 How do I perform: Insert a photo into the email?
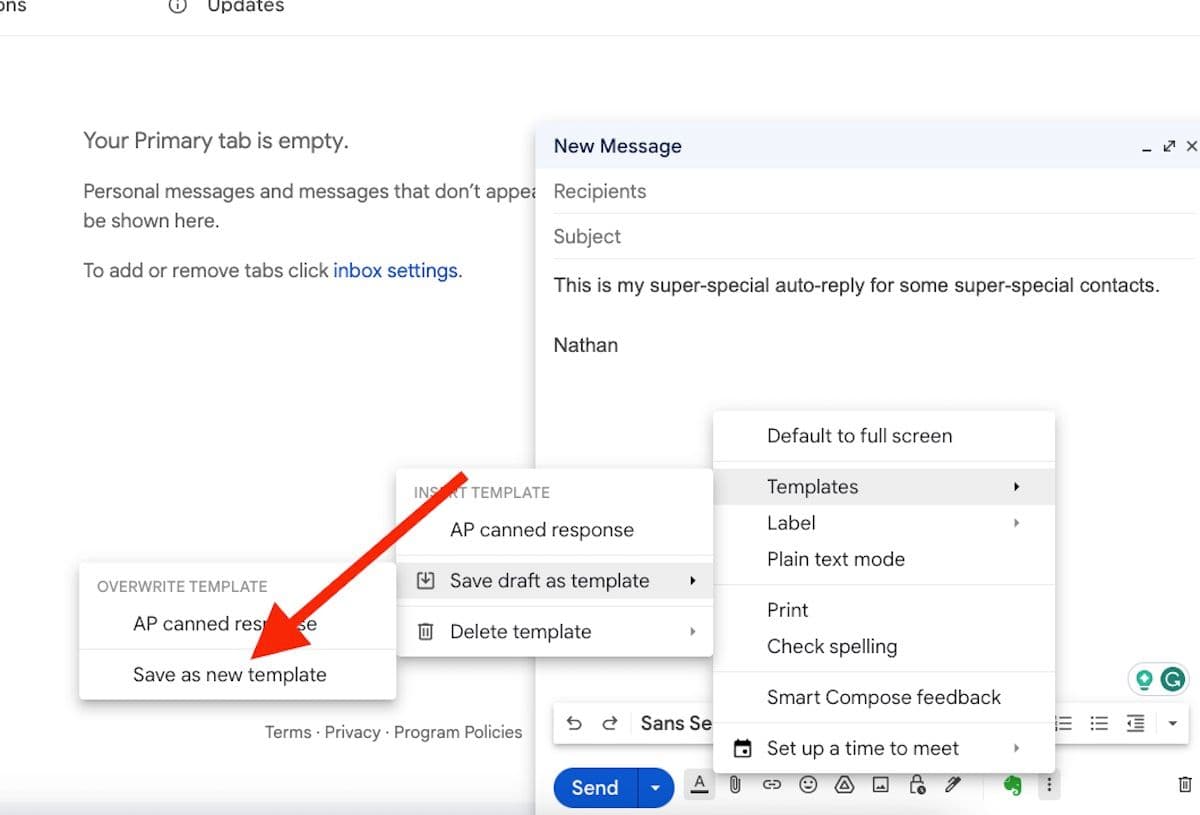[880, 785]
